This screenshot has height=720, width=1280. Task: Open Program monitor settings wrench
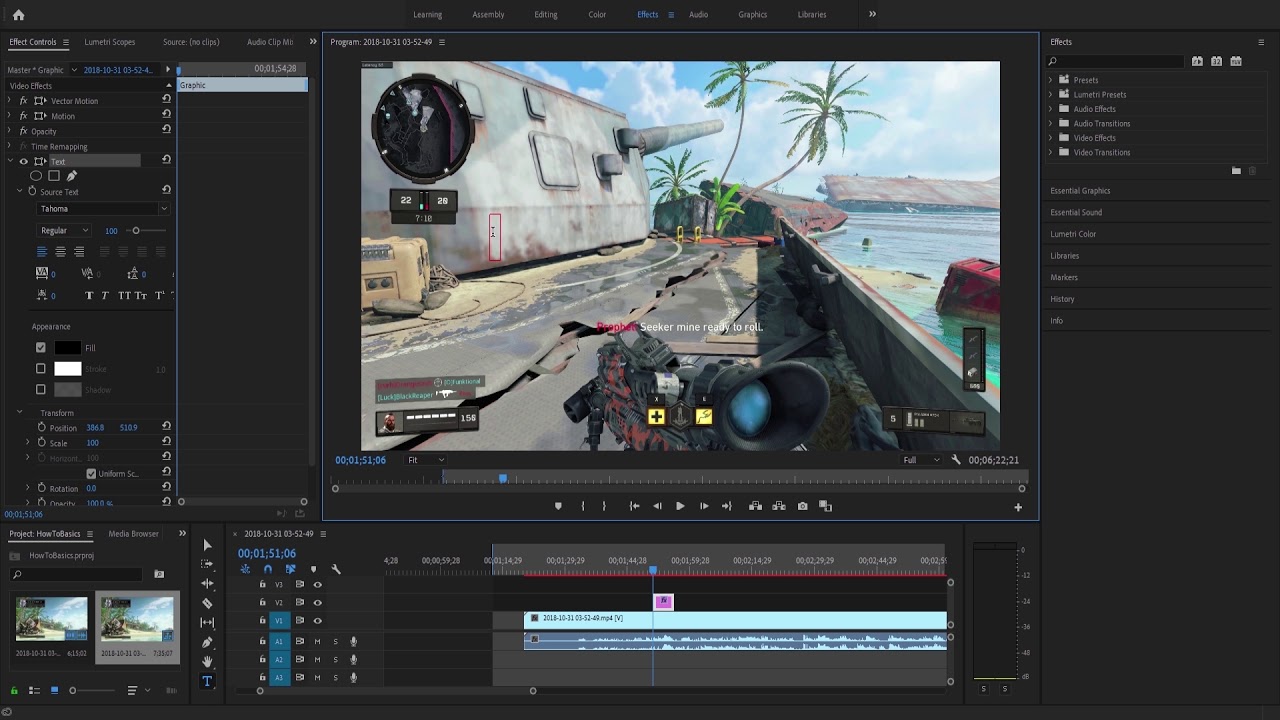tap(956, 460)
